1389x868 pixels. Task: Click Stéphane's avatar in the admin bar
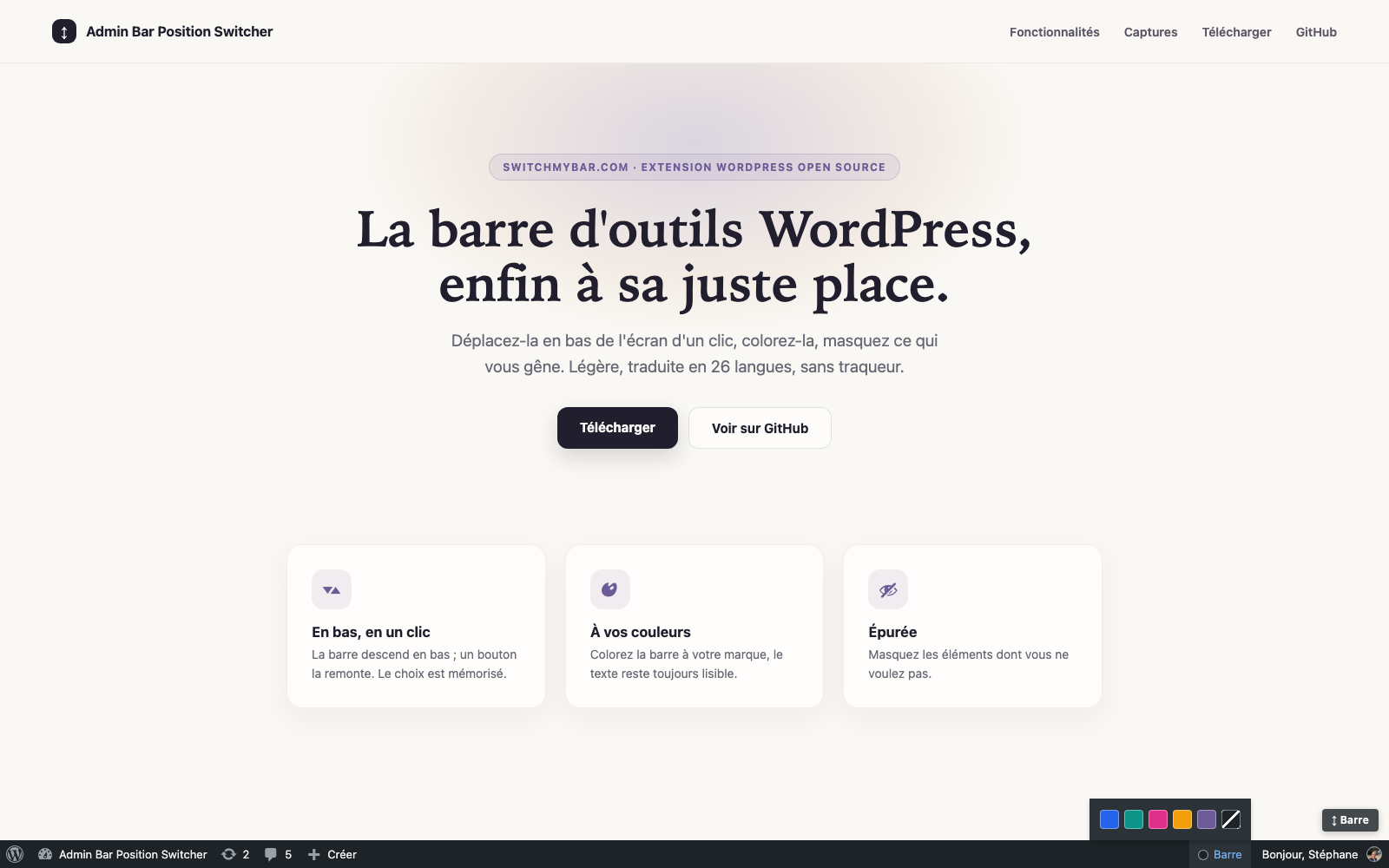pos(1374,854)
